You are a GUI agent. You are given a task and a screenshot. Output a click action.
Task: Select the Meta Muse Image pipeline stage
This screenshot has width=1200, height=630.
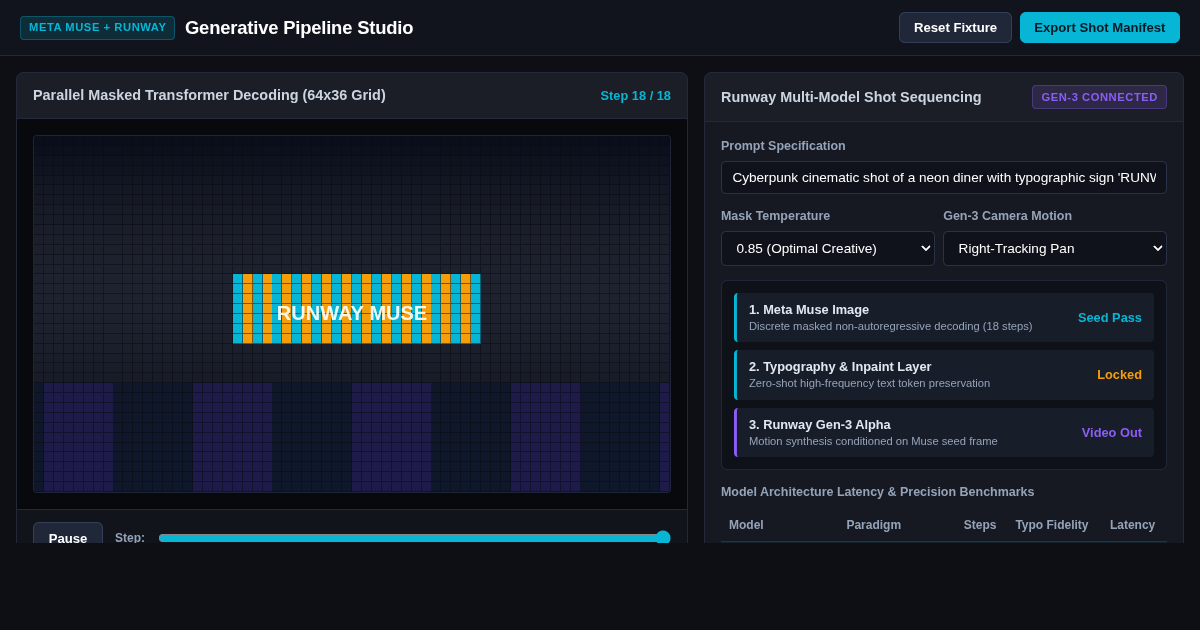(944, 317)
